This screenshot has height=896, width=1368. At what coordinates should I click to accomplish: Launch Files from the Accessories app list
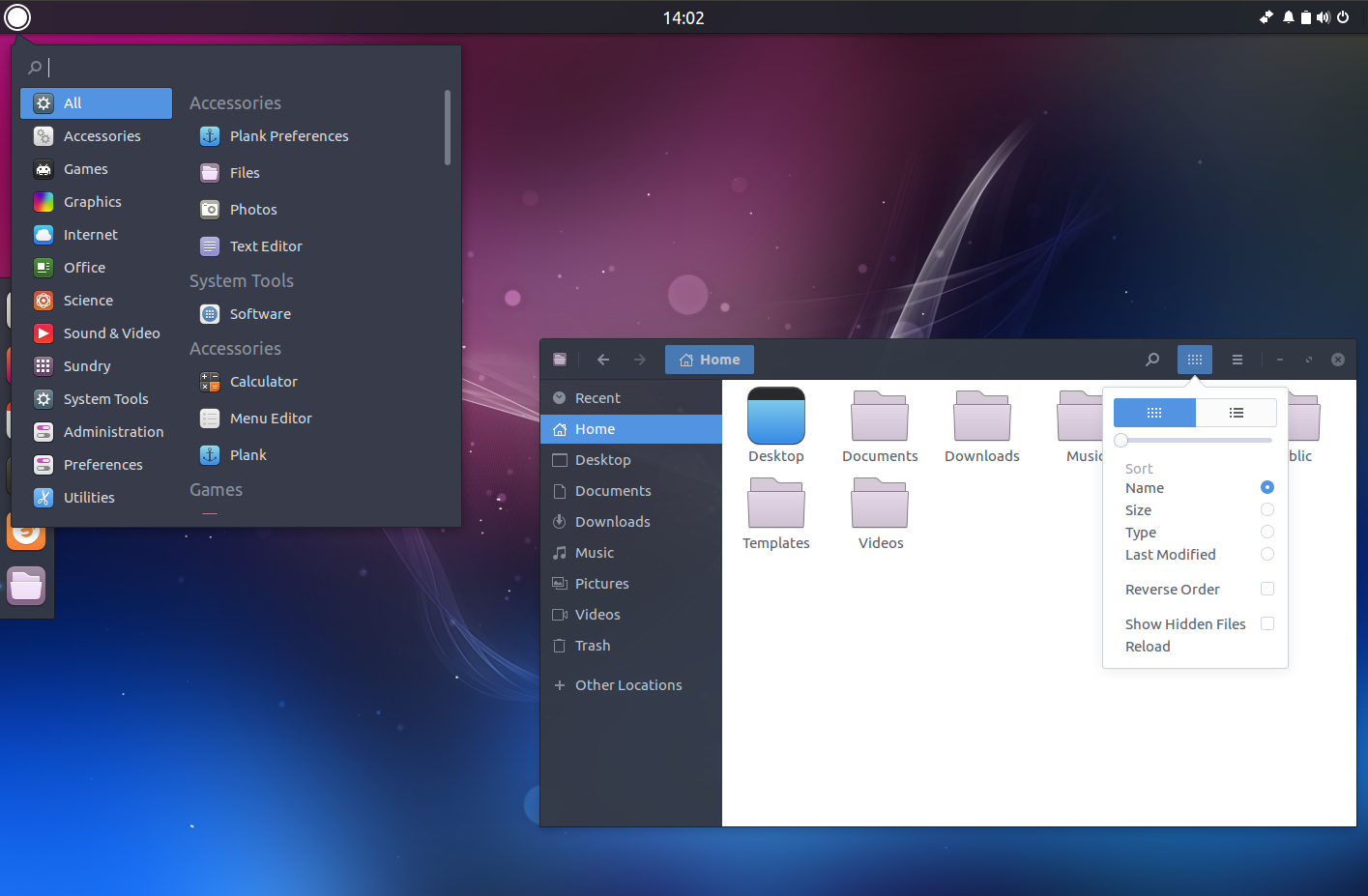tap(229, 173)
